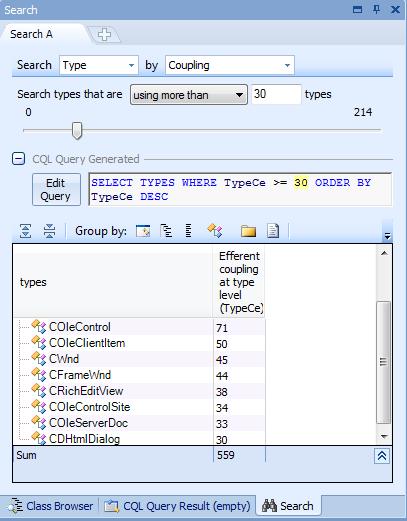Group results by assembly icon
Viewport: 407px width, 521px height.
coord(143,231)
